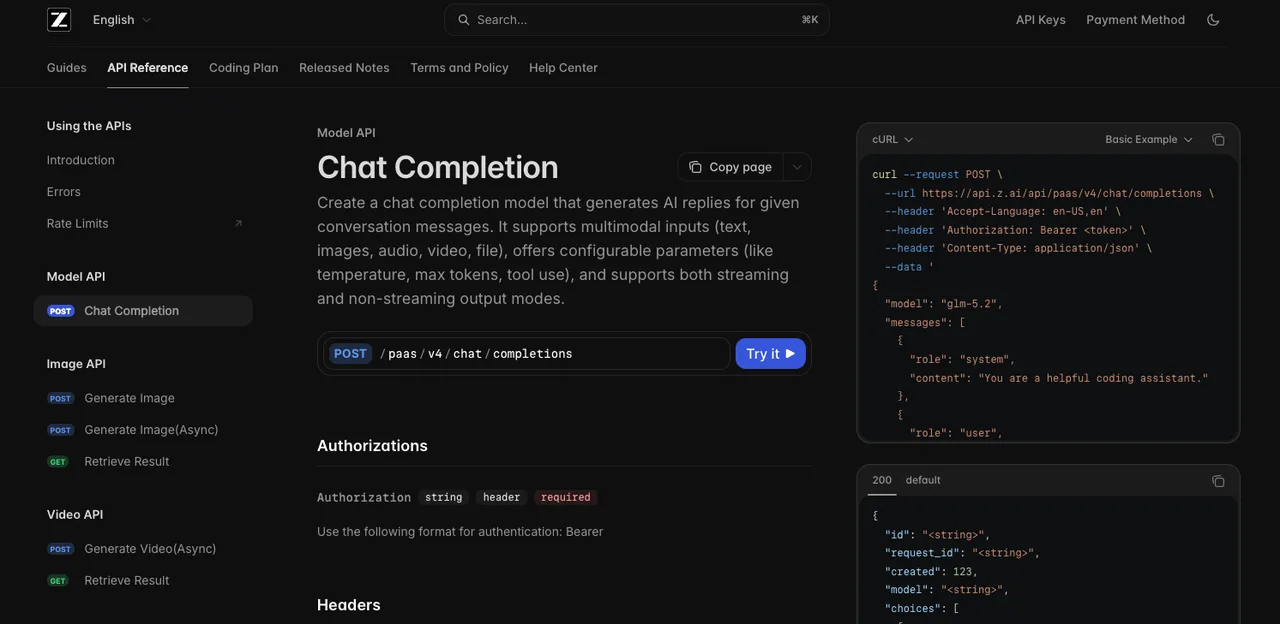
Task: Select the API Reference tab
Action: tap(148, 68)
